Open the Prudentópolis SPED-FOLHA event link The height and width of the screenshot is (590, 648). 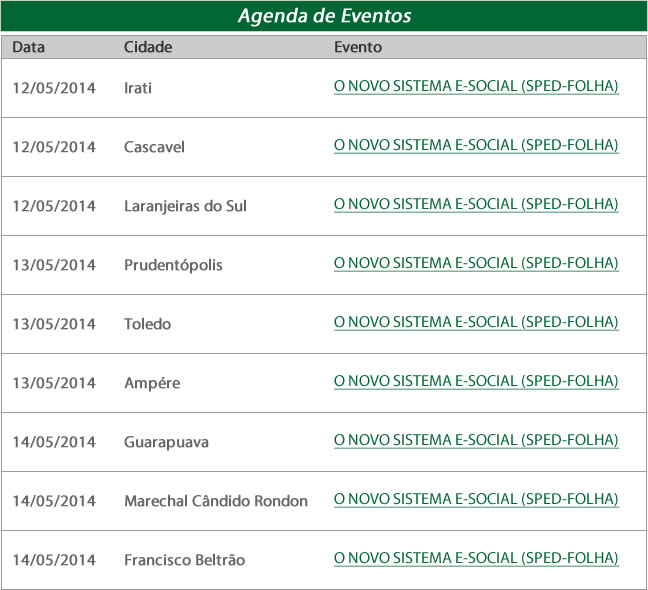(476, 264)
